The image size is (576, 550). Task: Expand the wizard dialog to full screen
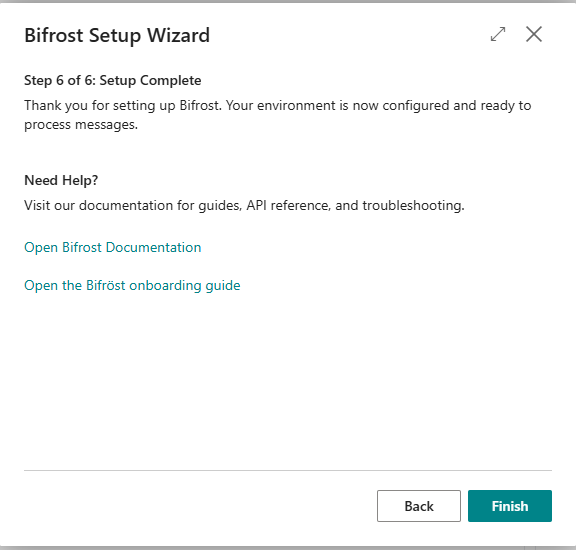tap(498, 34)
